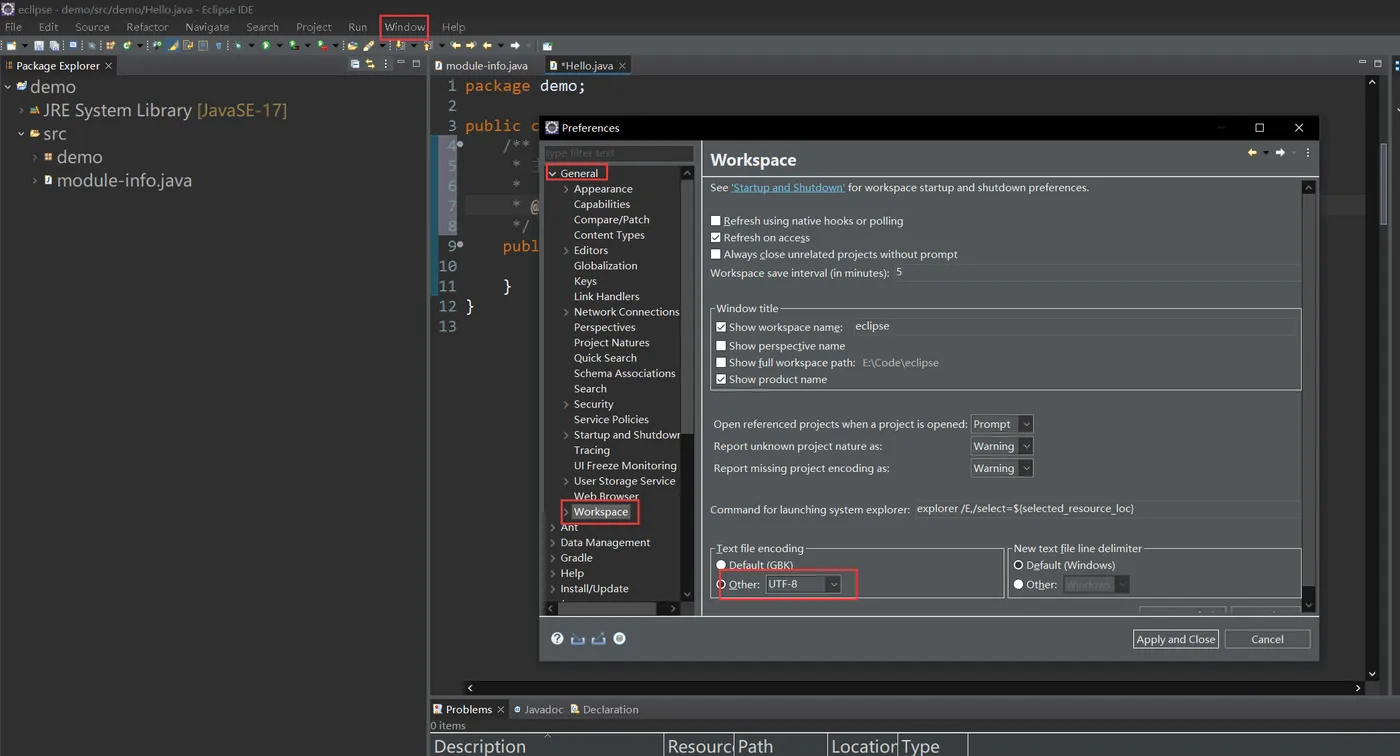
Task: Click the Preferences forward arrow icon
Action: pos(1280,153)
